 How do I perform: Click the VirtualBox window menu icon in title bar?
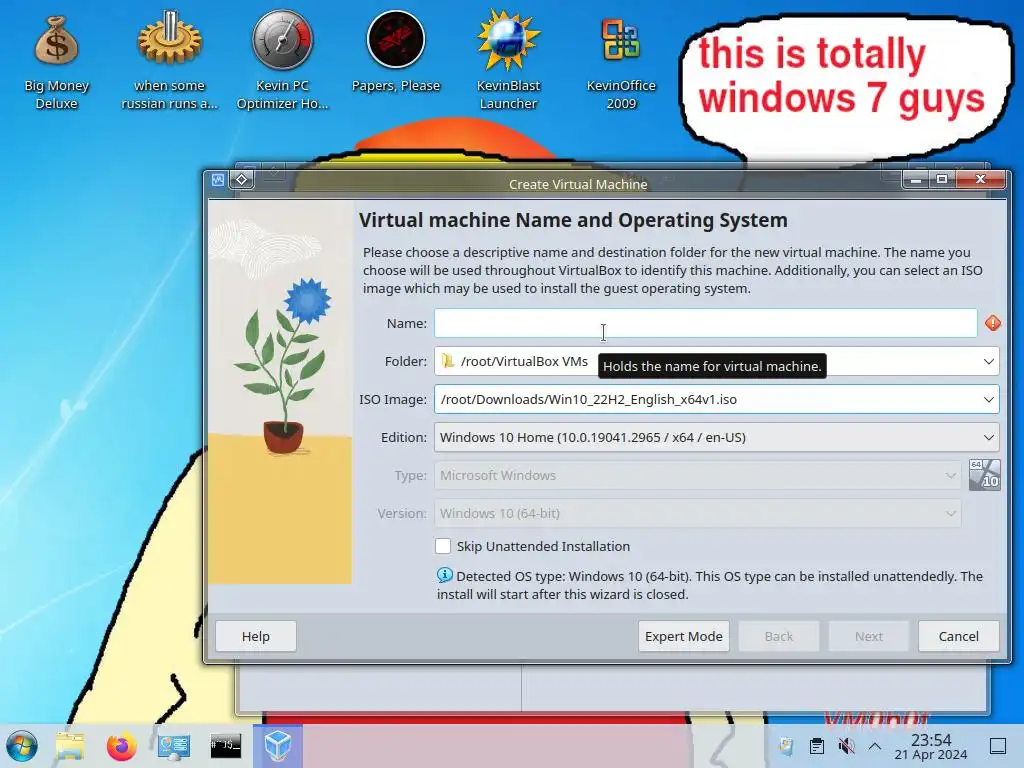(218, 179)
